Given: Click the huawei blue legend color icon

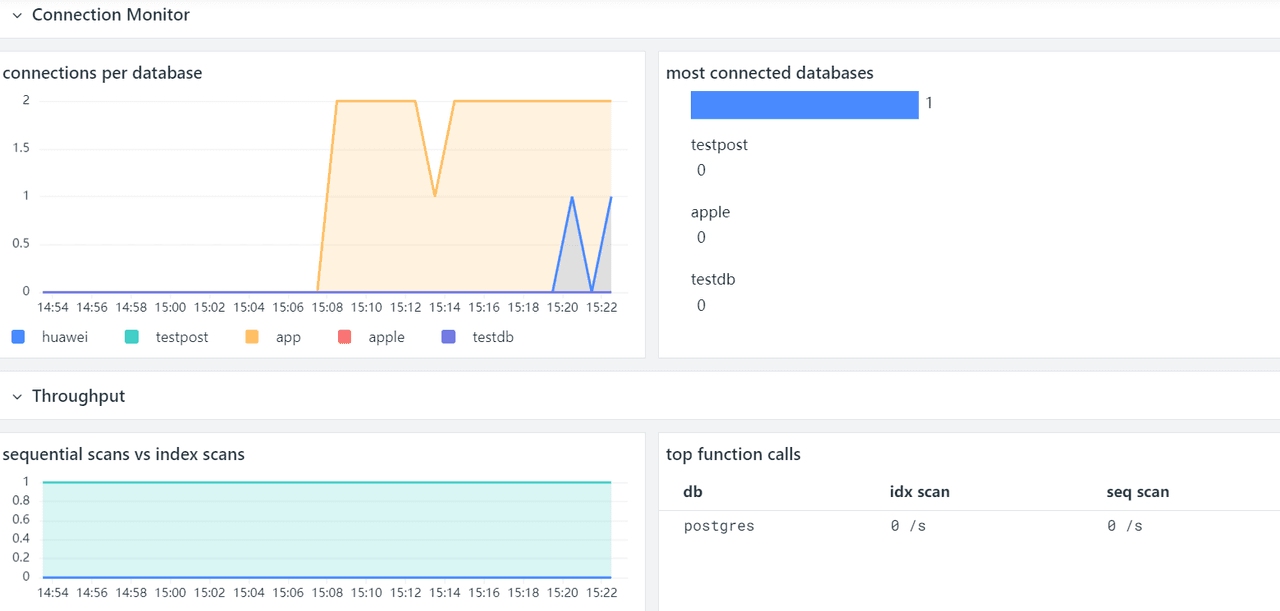Looking at the screenshot, I should (18, 338).
